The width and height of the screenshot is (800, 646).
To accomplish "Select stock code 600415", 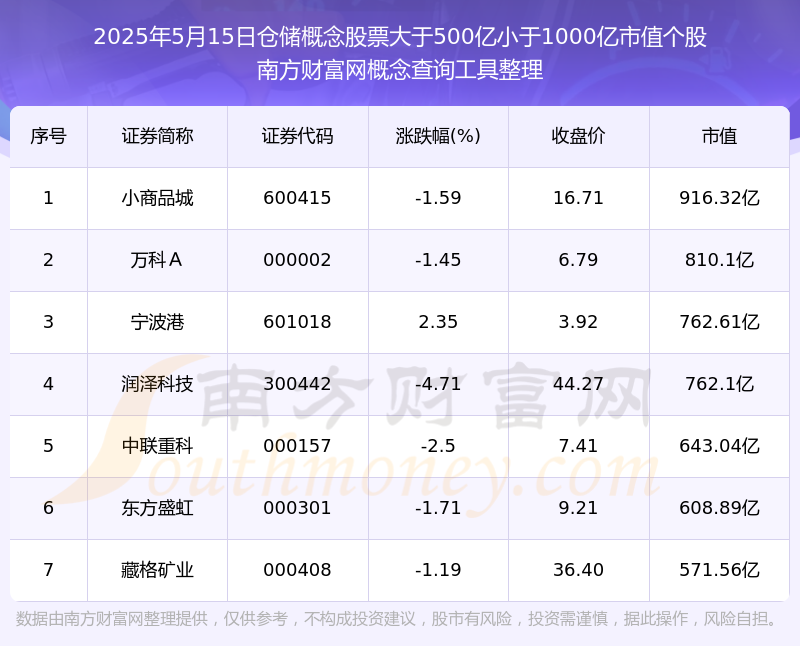I will pyautogui.click(x=297, y=198).
